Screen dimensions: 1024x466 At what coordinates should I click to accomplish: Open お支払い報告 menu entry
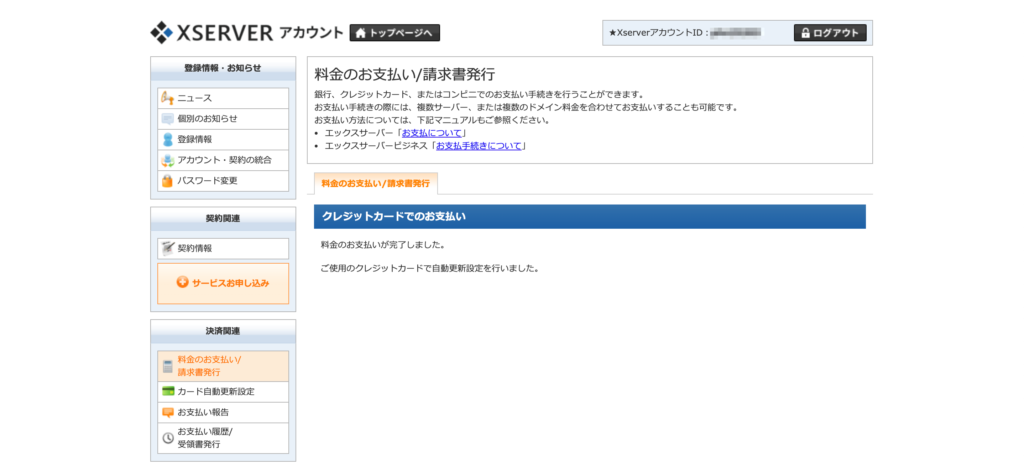click(x=223, y=412)
